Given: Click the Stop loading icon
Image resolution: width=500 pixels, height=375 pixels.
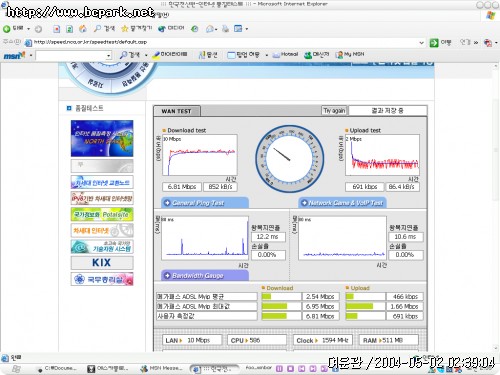Looking at the screenshot, I should tap(56, 29).
